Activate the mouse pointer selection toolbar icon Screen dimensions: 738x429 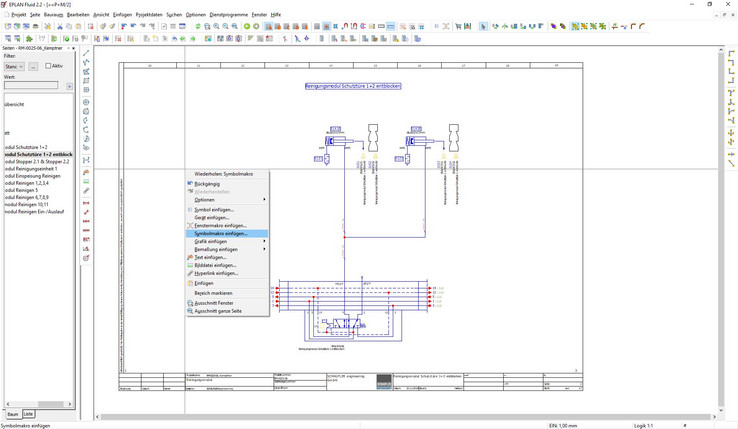[x=483, y=26]
